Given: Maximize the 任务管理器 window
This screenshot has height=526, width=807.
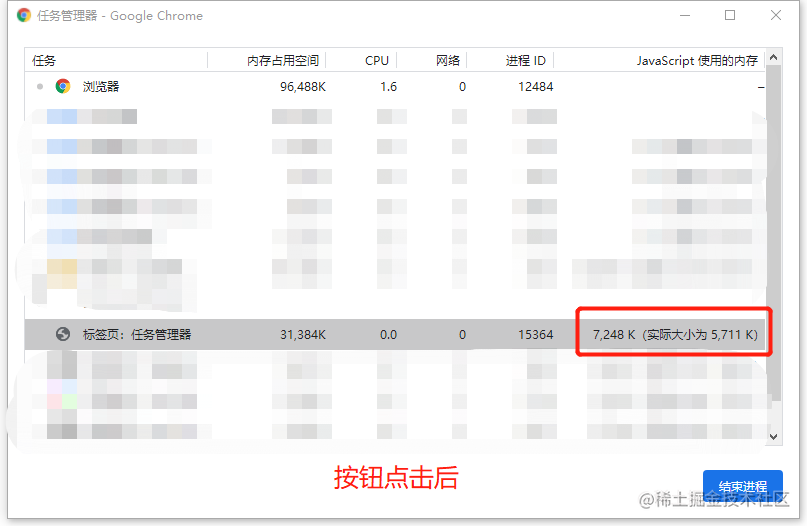Looking at the screenshot, I should (x=730, y=15).
